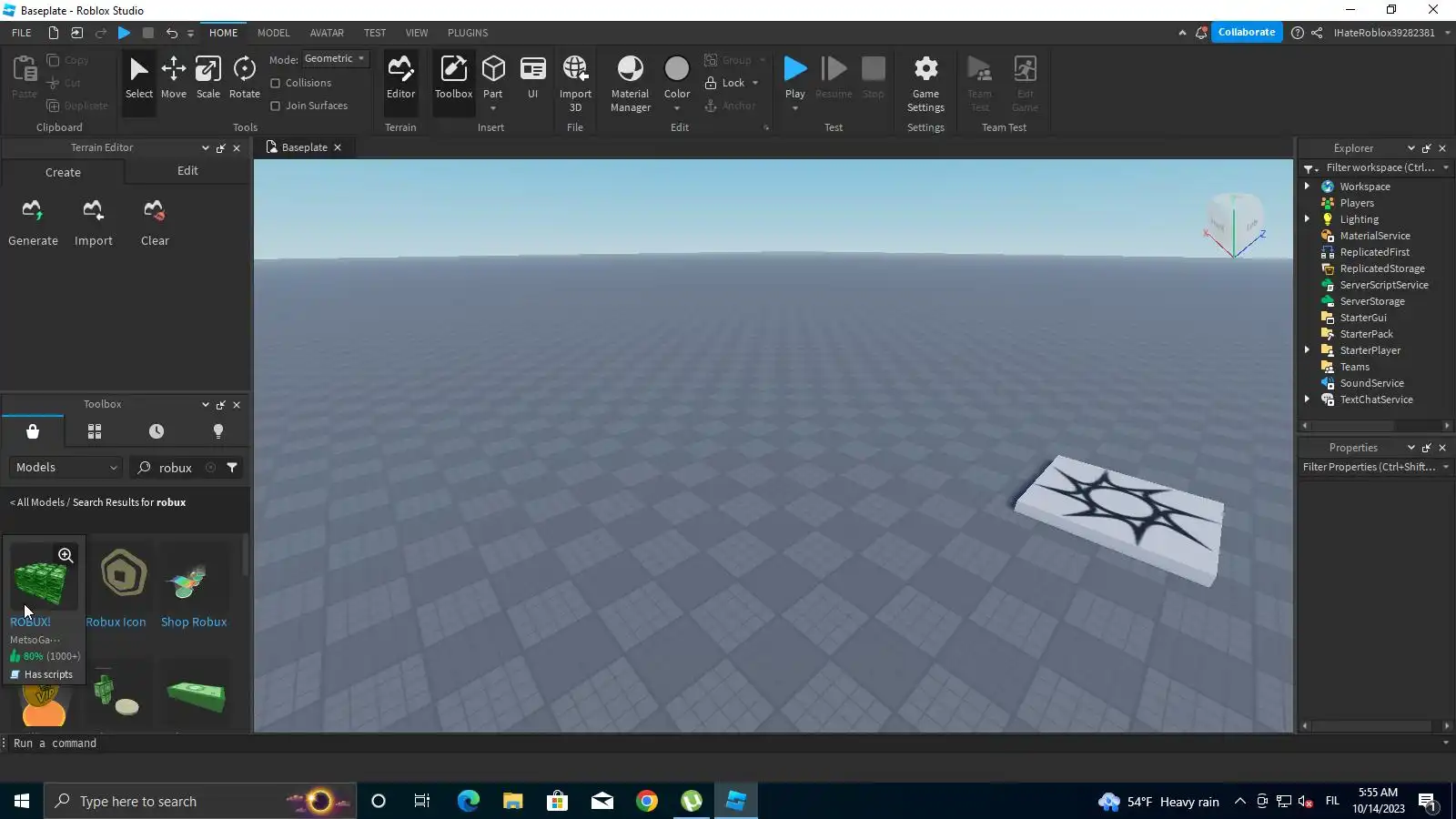Viewport: 1456px width, 819px height.
Task: Open the Shop Robux model link
Action: pos(194,622)
